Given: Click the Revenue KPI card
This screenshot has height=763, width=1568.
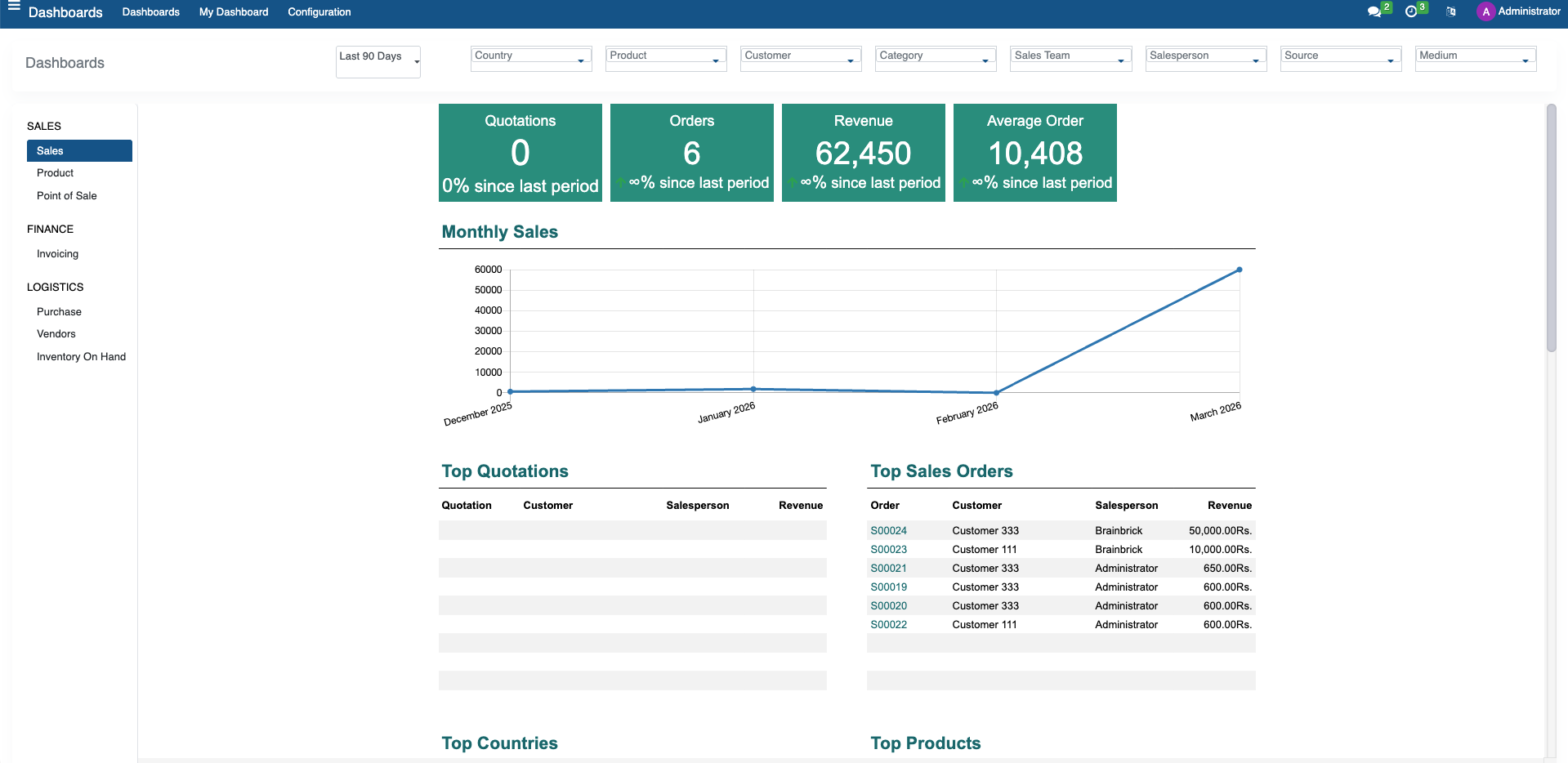Looking at the screenshot, I should pos(863,153).
